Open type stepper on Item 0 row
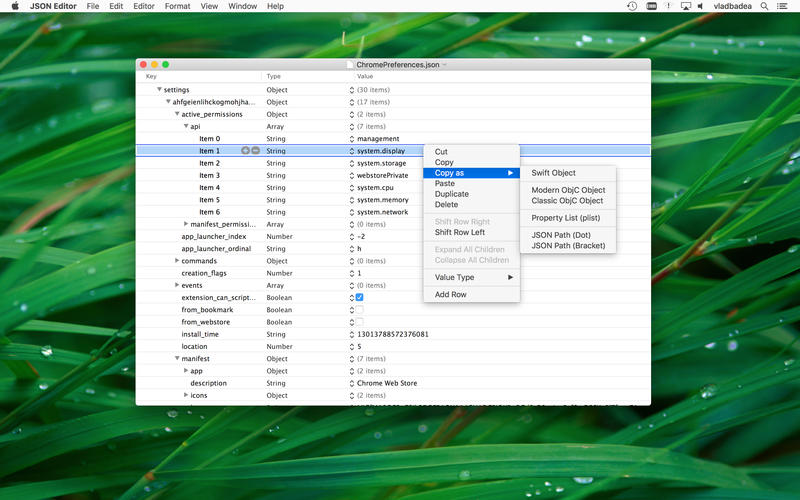This screenshot has height=500, width=800. (352, 139)
